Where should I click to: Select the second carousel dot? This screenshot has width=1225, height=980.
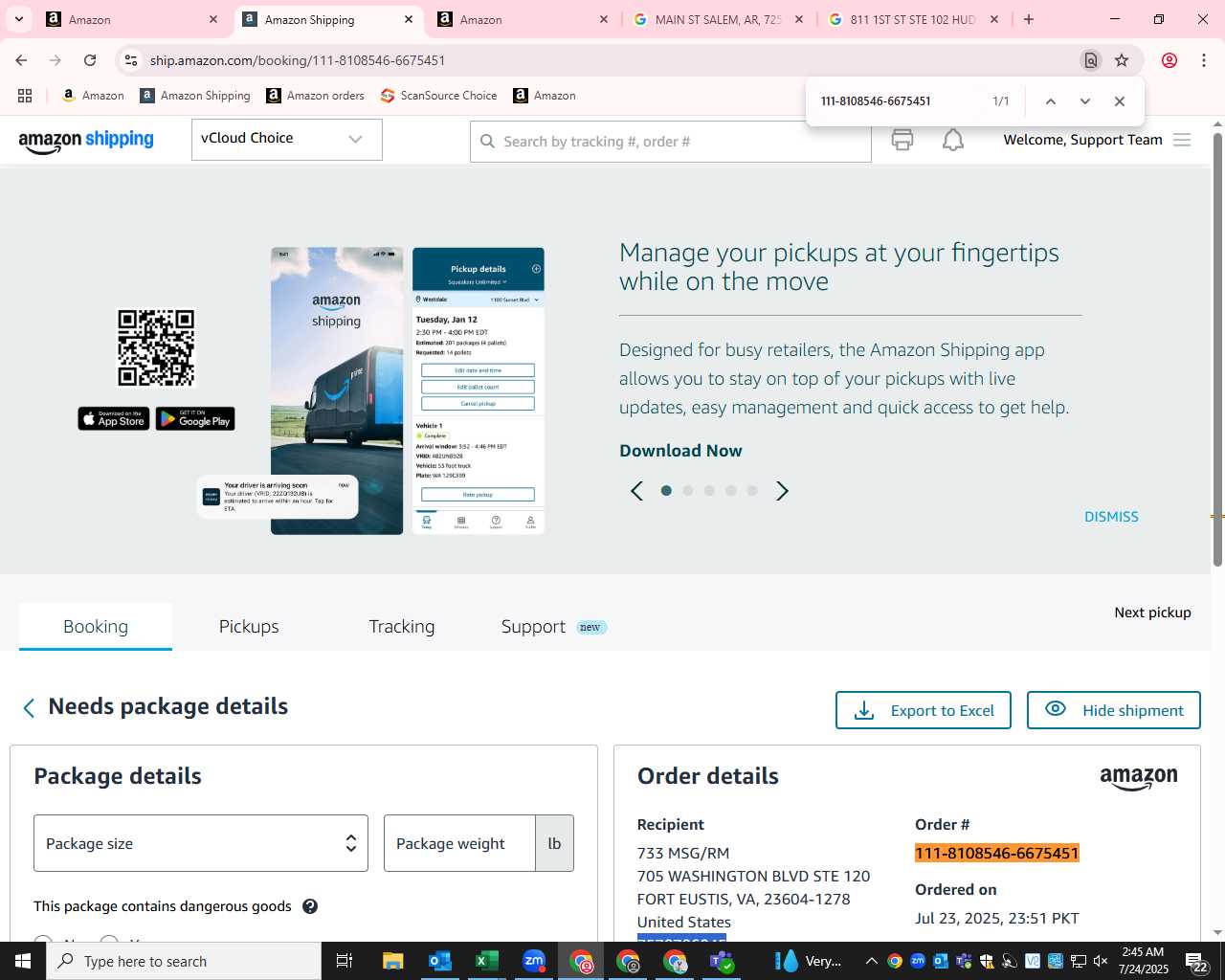[x=688, y=491]
